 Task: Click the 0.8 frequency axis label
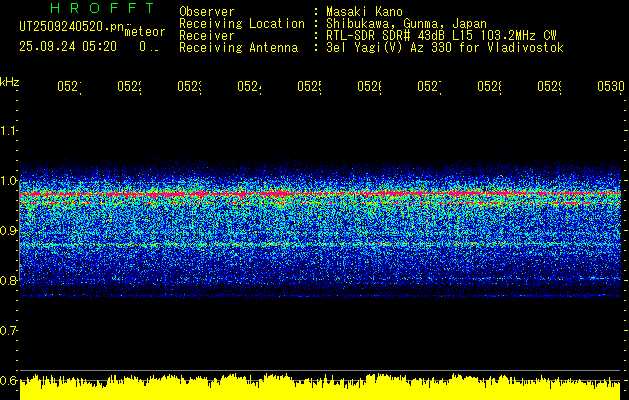(8, 280)
